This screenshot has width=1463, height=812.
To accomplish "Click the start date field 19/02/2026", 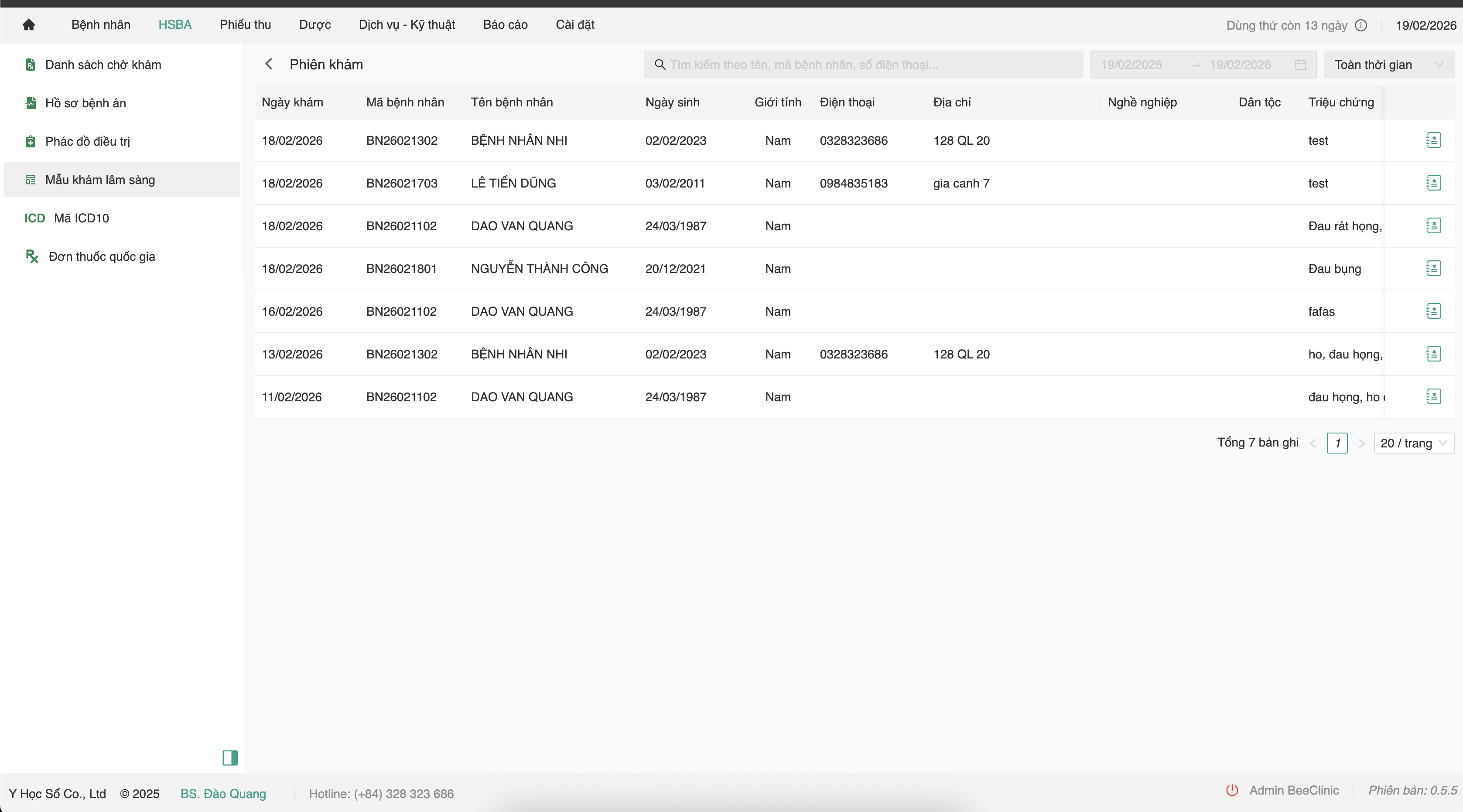I will click(1131, 65).
